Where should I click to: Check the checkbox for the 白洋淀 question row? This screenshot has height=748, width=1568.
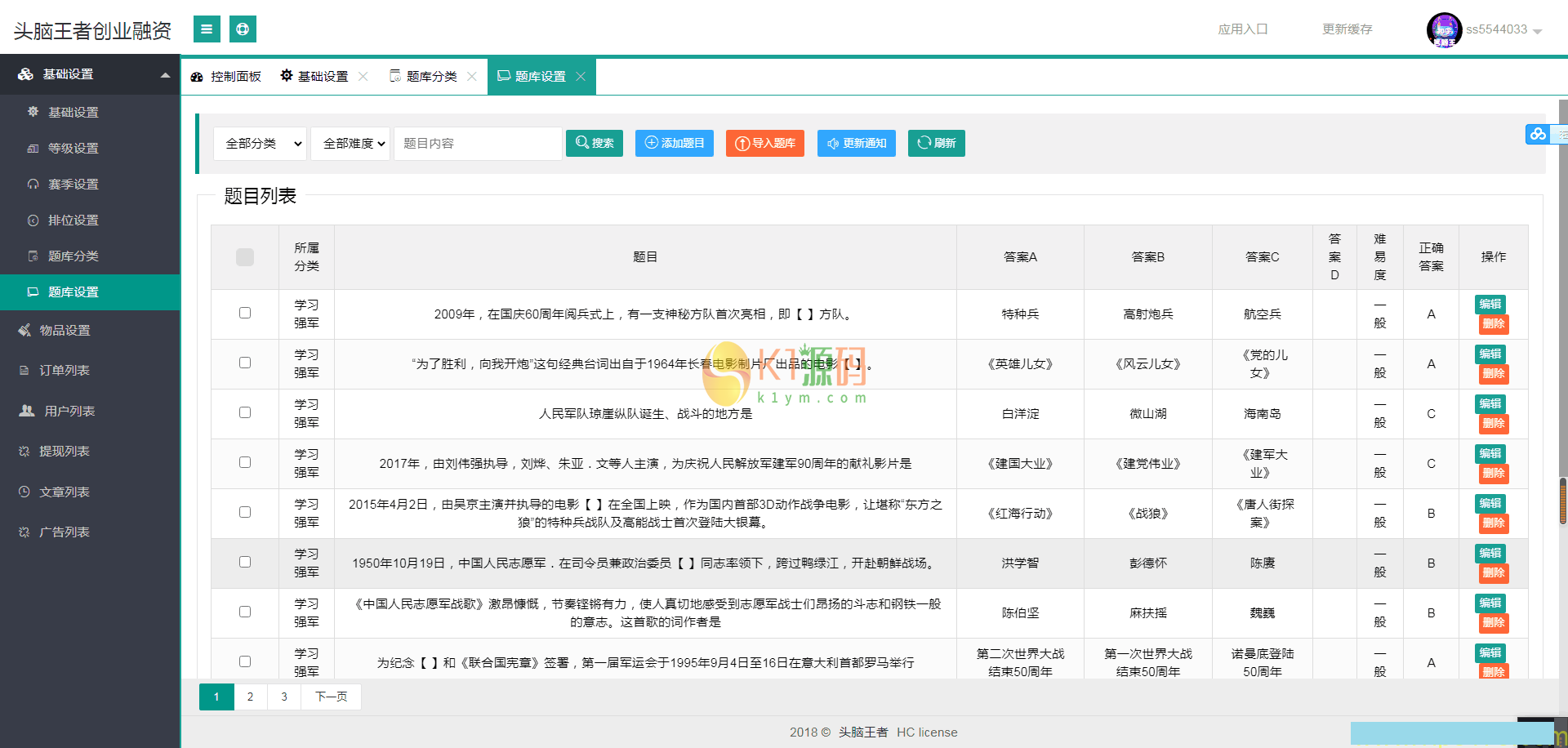244,413
